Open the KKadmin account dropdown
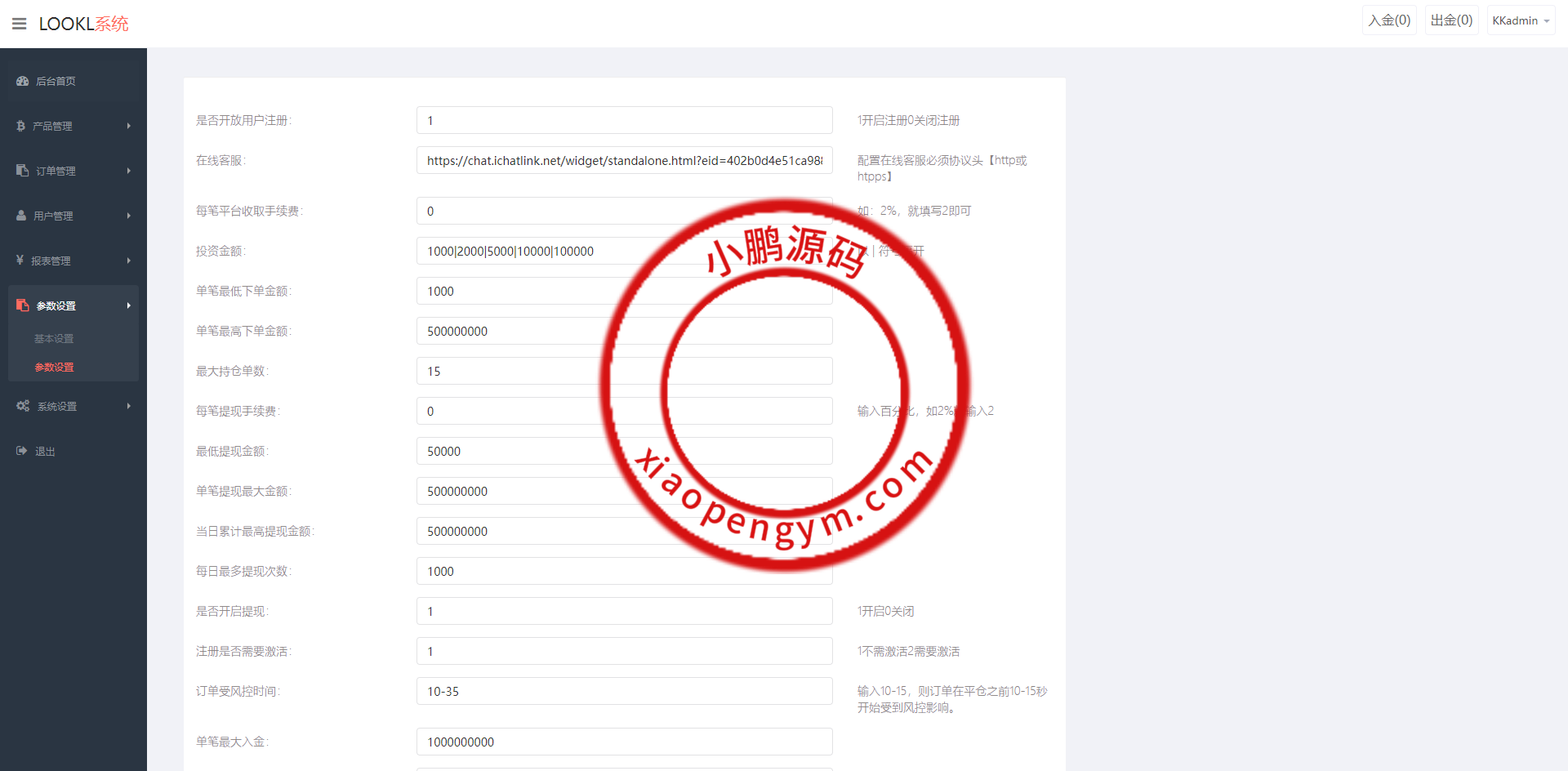Image resolution: width=1568 pixels, height=771 pixels. click(x=1520, y=20)
